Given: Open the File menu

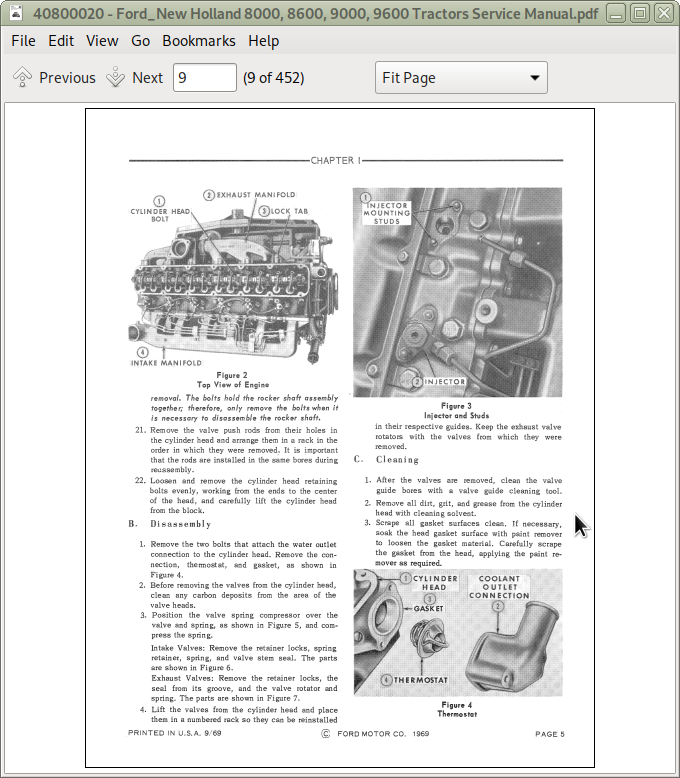Looking at the screenshot, I should click(23, 41).
